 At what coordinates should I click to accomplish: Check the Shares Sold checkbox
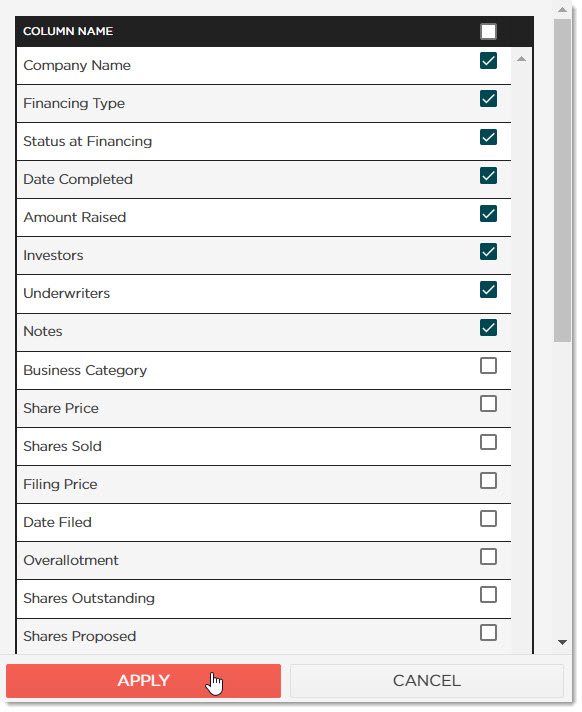488,442
